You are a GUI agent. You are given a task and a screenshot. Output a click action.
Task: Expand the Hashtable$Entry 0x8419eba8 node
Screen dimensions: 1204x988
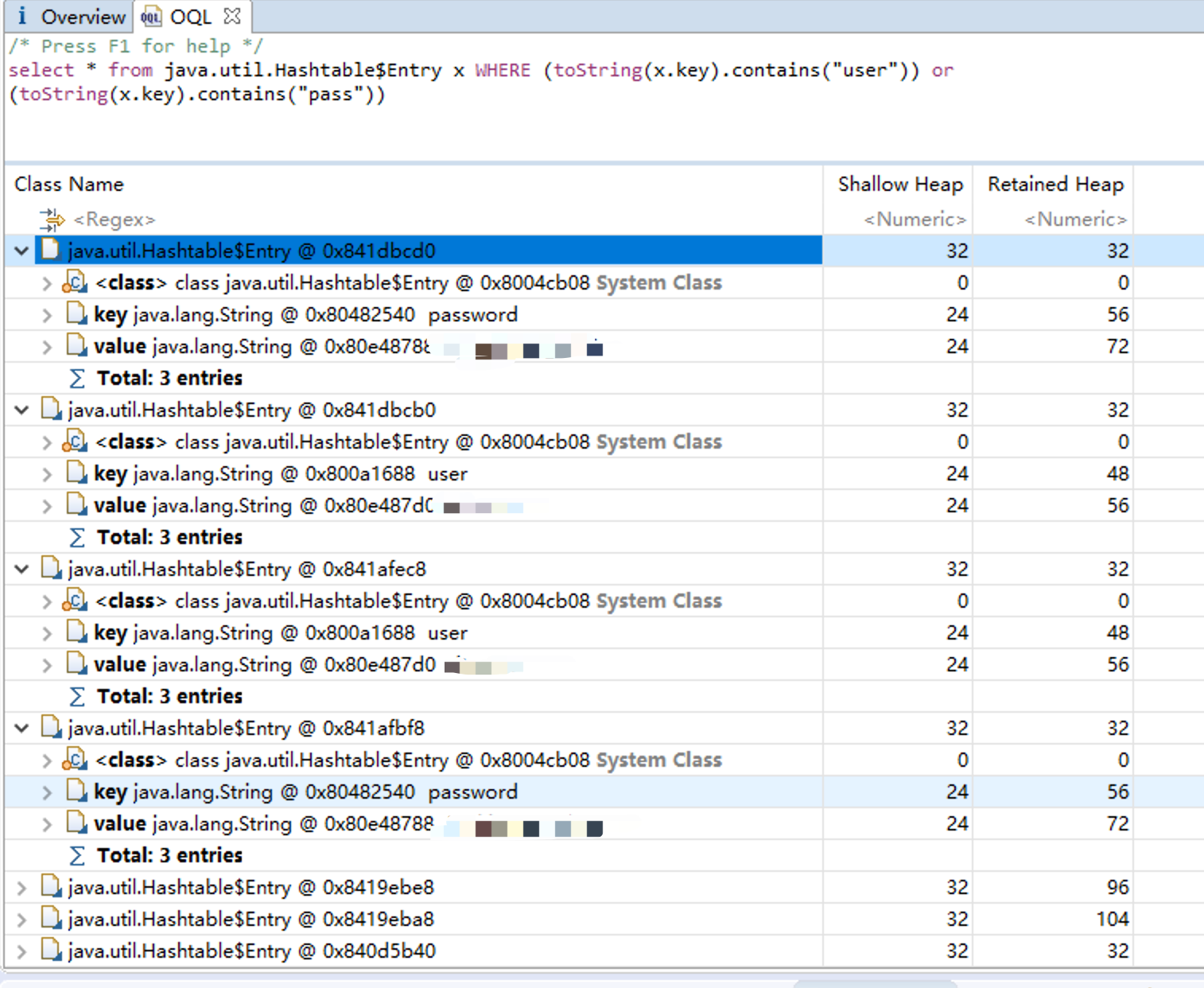(x=21, y=920)
